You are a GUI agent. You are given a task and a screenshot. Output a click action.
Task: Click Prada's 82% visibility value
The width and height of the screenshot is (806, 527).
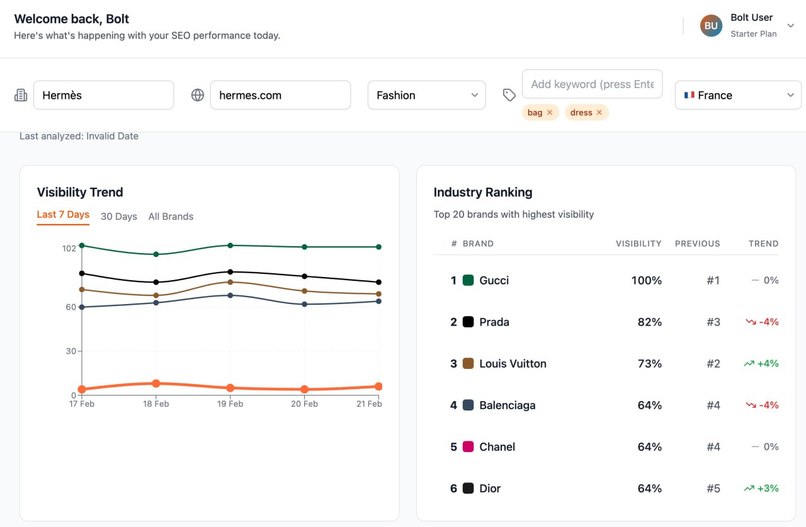(x=649, y=322)
